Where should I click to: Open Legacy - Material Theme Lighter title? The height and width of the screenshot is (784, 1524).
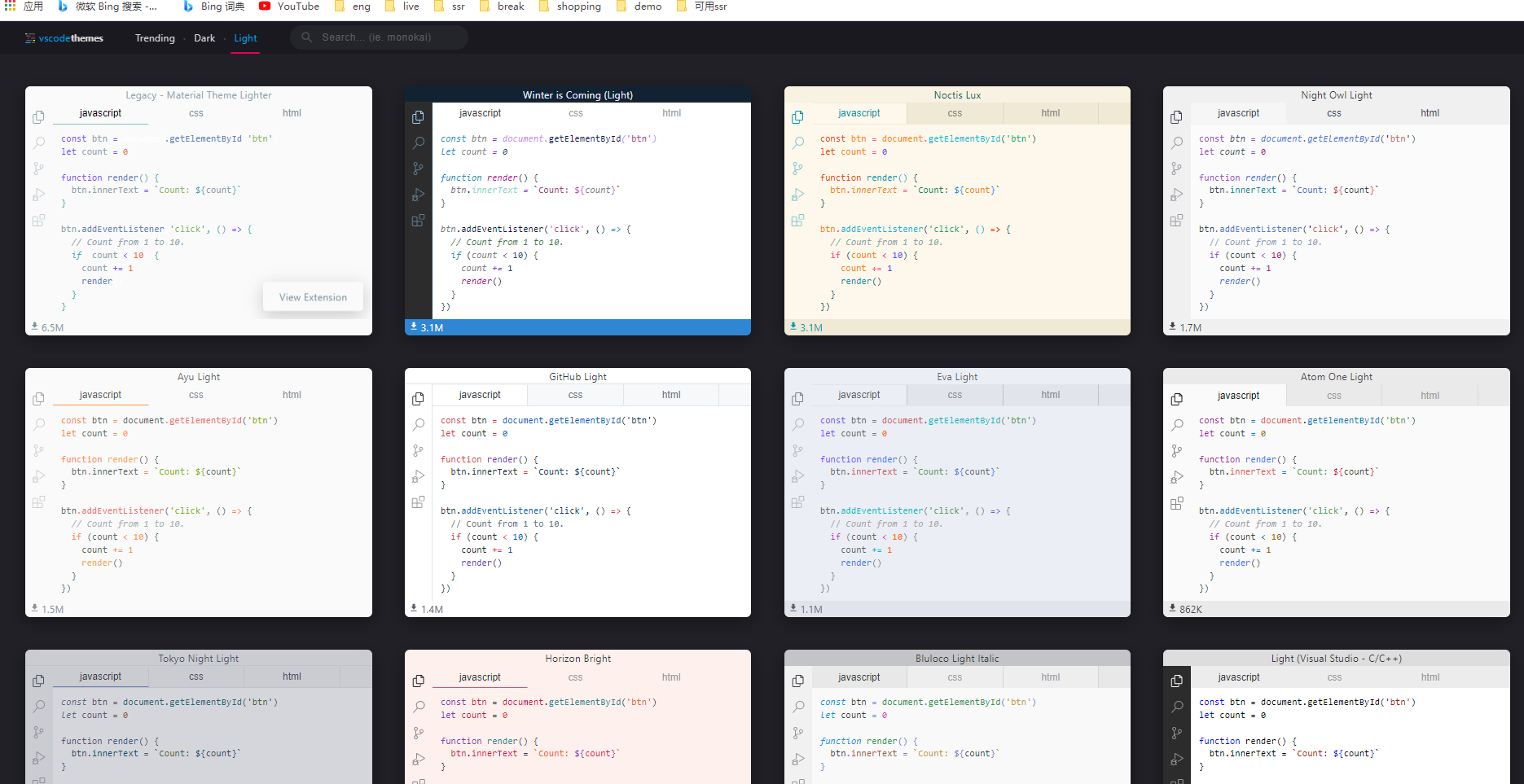(x=199, y=95)
